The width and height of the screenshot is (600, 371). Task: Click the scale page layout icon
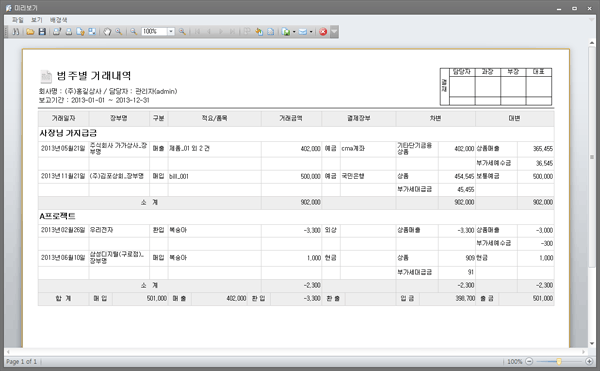pyautogui.click(x=92, y=32)
